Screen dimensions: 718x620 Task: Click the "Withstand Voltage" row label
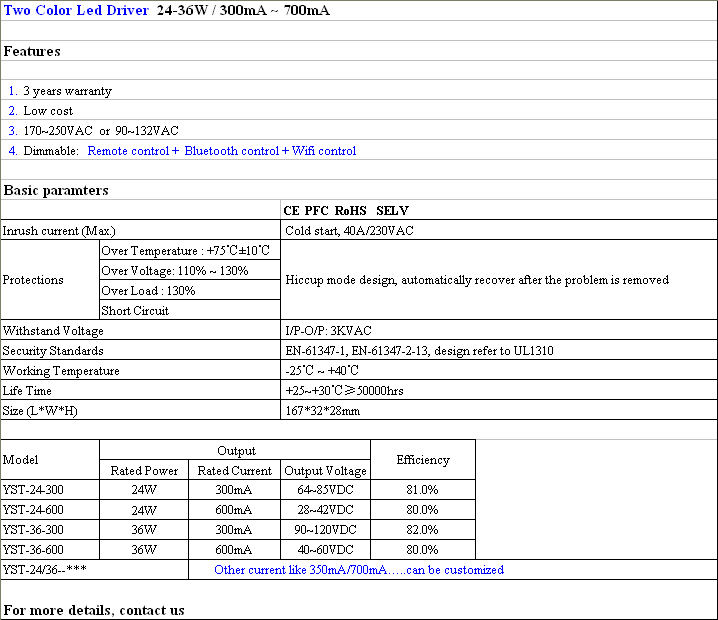(x=53, y=330)
